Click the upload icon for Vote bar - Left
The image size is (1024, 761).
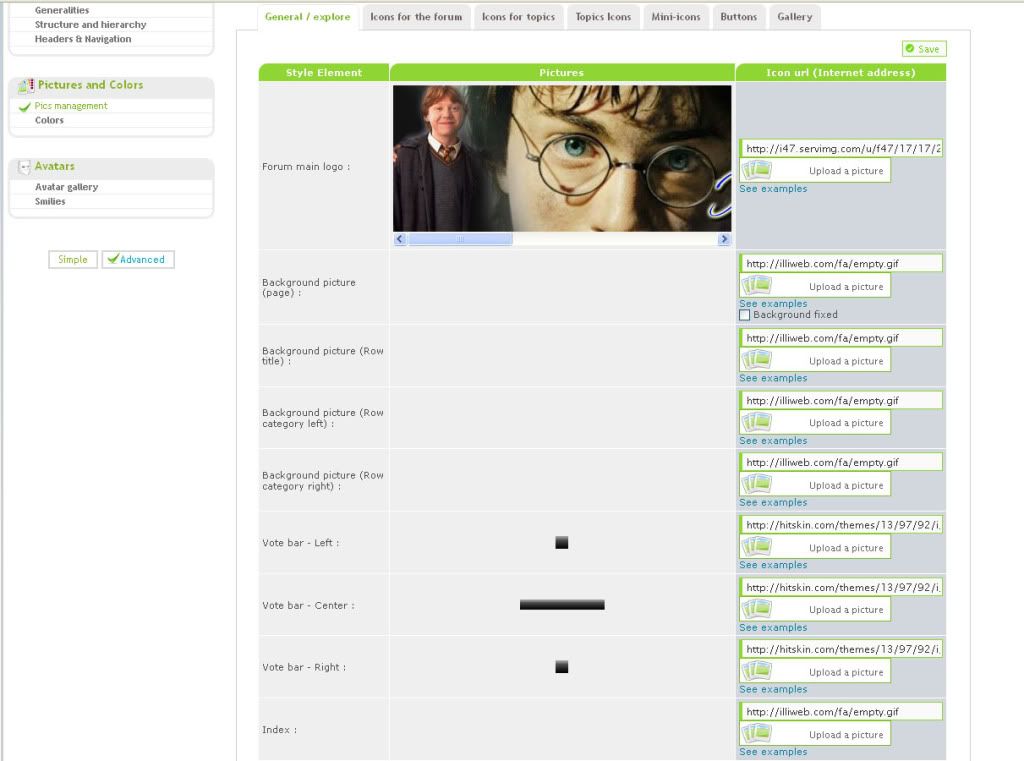[757, 547]
